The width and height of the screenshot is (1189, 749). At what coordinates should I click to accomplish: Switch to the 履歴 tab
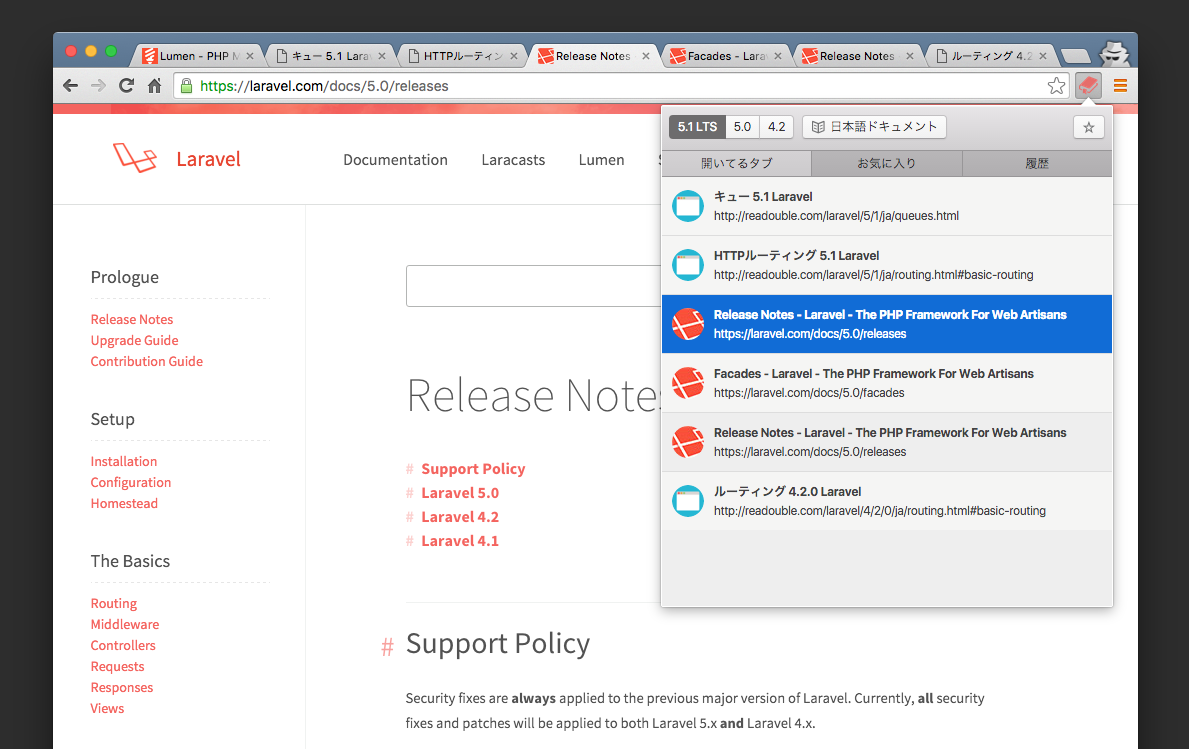[x=1037, y=163]
